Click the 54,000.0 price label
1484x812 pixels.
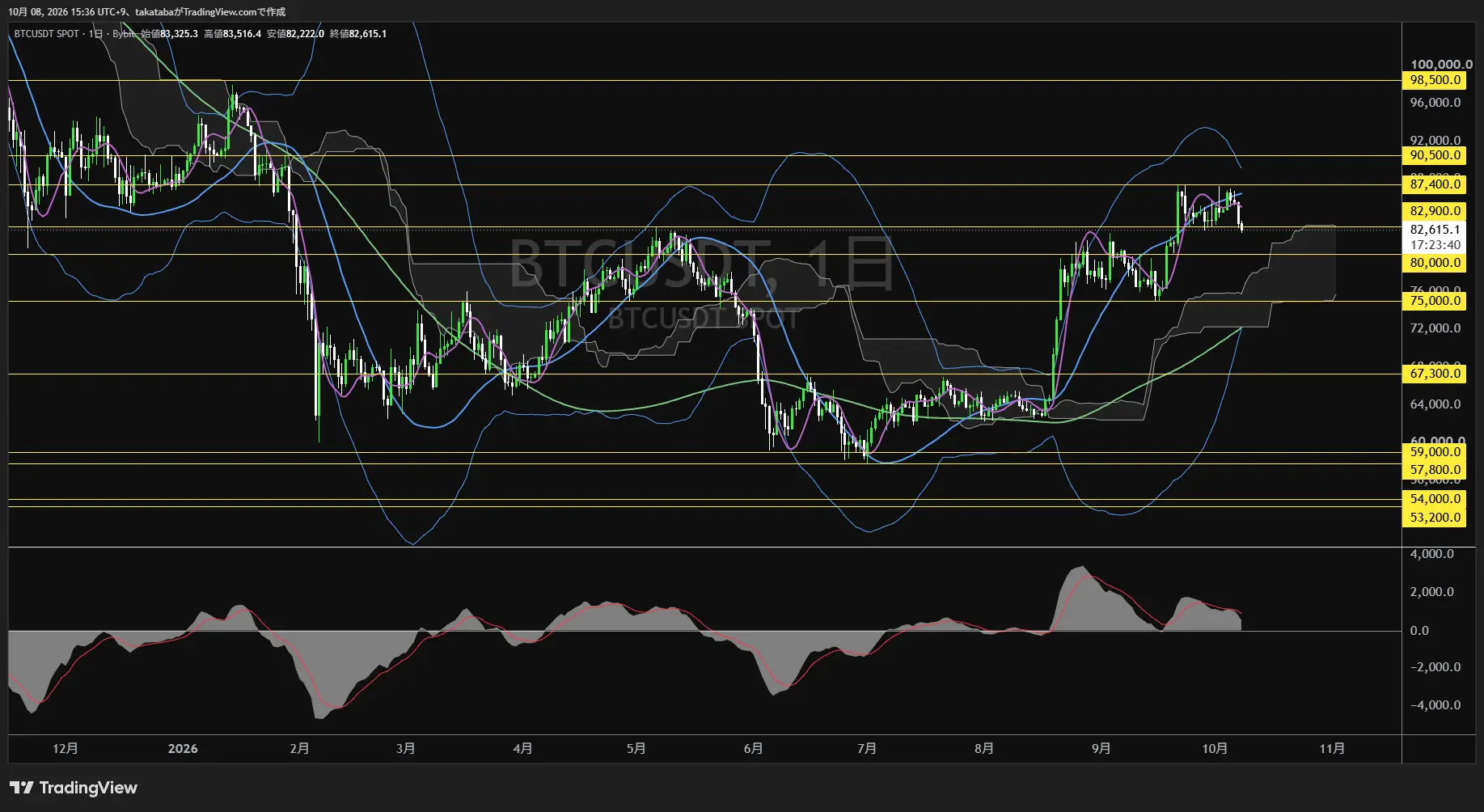click(x=1435, y=499)
